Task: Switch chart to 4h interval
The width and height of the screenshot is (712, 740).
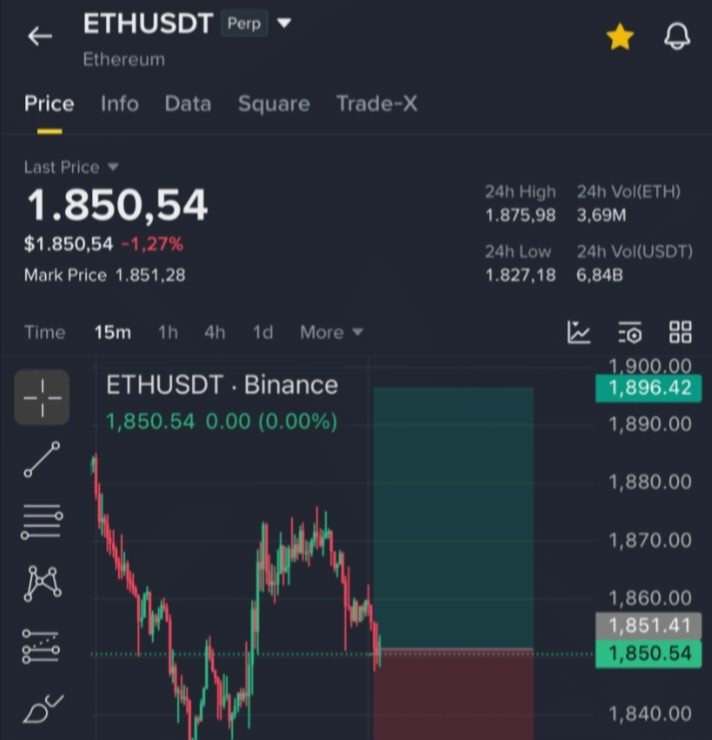Action: 215,332
